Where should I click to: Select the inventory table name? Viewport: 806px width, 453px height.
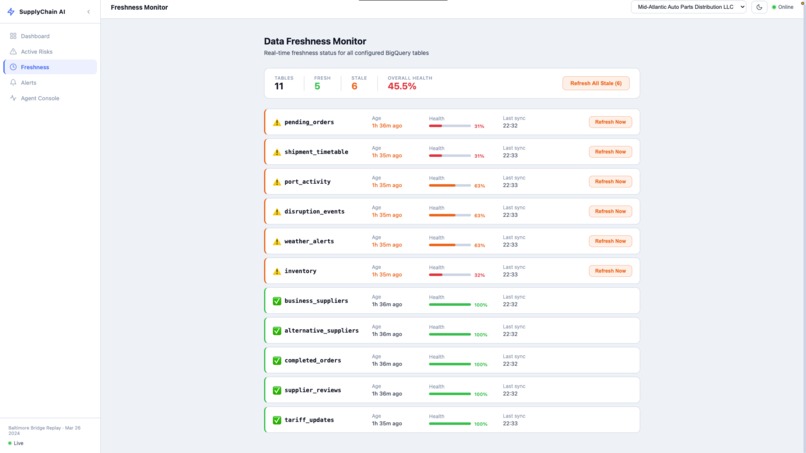300,271
